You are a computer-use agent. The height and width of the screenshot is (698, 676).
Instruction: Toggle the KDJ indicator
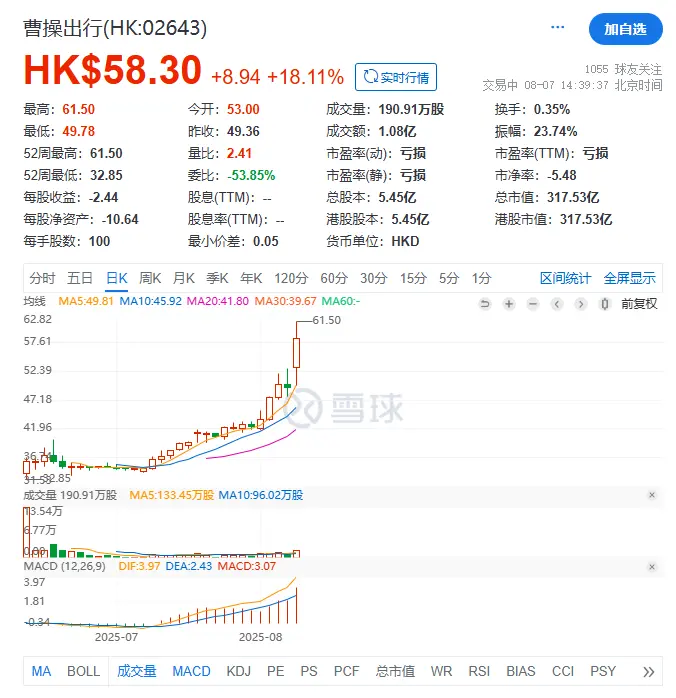tap(239, 671)
